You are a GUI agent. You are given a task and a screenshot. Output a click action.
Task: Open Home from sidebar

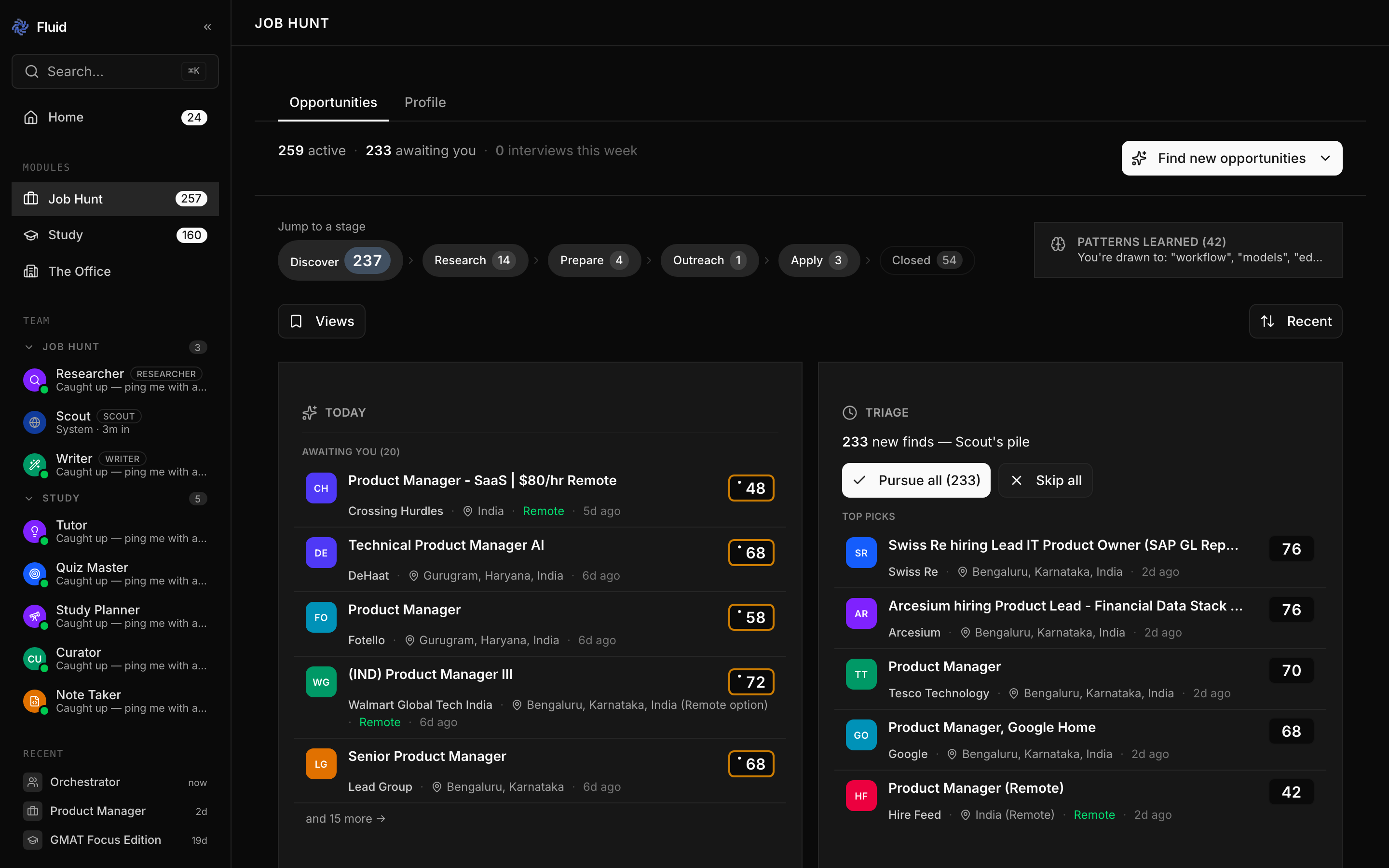(x=115, y=117)
